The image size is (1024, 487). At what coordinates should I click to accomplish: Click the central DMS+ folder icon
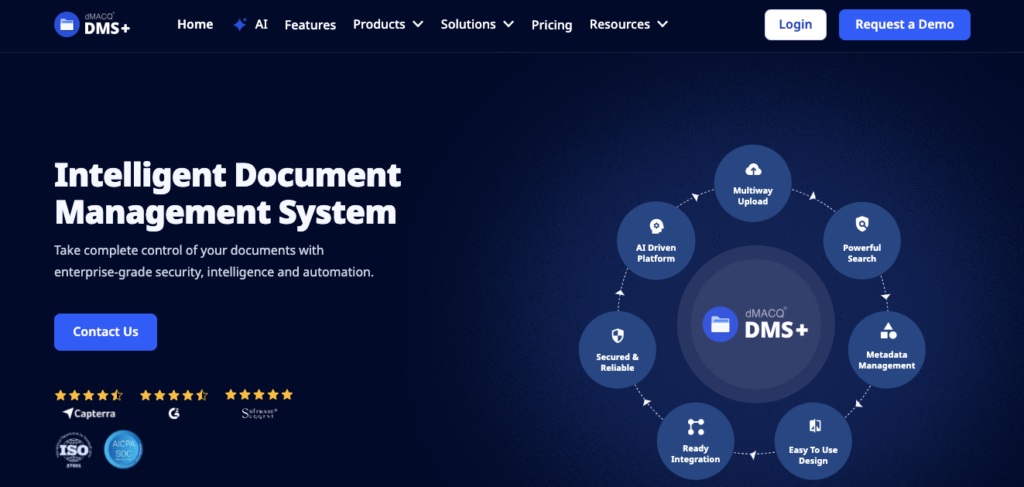pyautogui.click(x=720, y=324)
